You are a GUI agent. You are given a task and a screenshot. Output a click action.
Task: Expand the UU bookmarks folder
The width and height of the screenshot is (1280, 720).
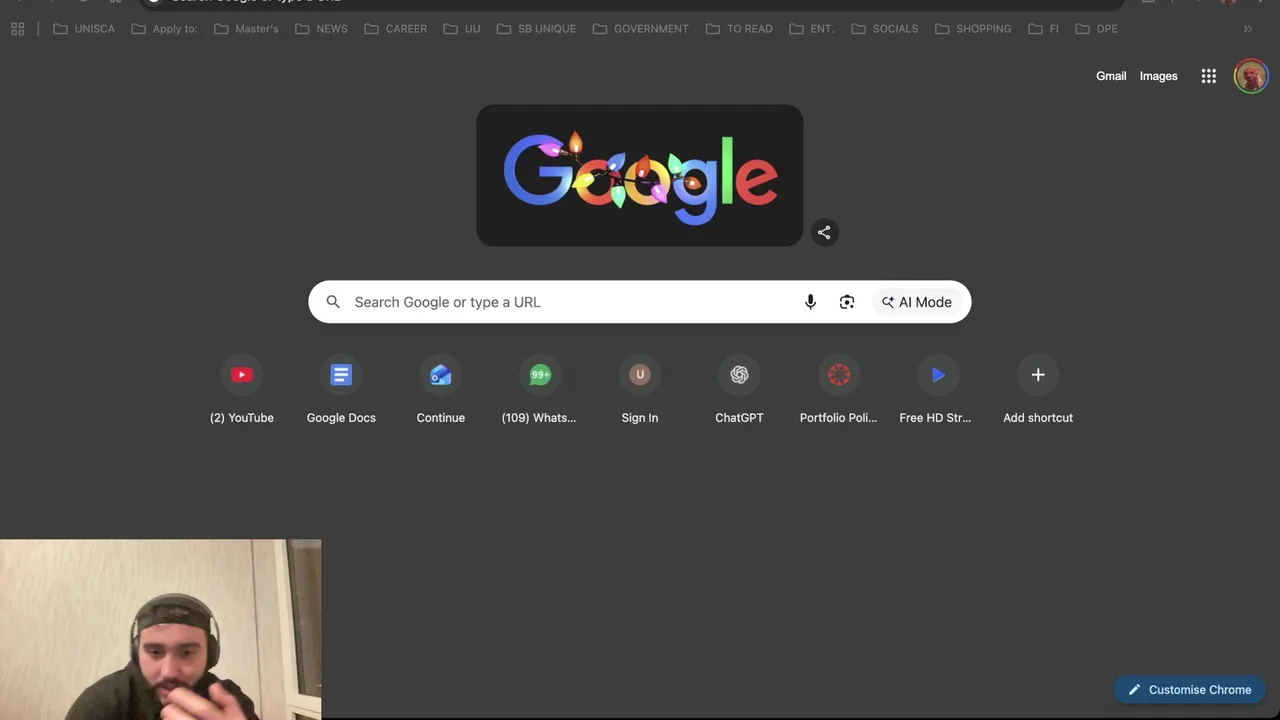(x=463, y=29)
